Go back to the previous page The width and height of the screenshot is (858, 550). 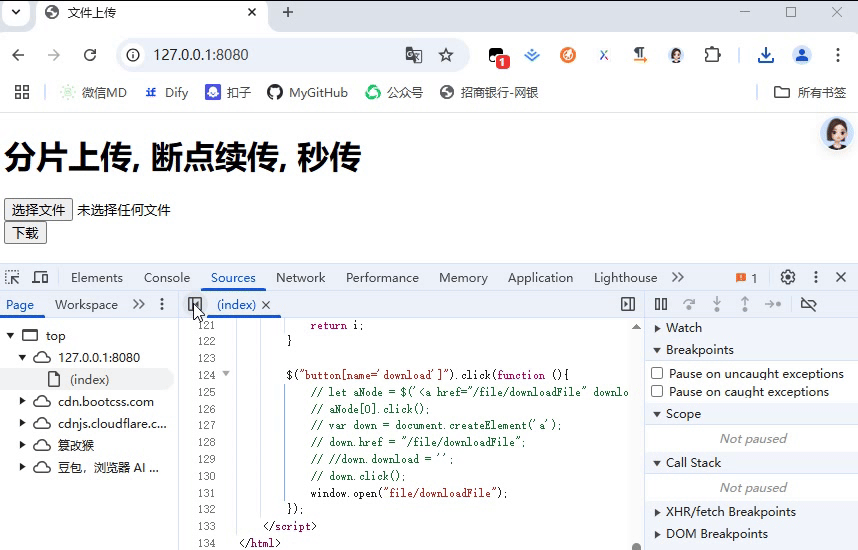point(18,55)
